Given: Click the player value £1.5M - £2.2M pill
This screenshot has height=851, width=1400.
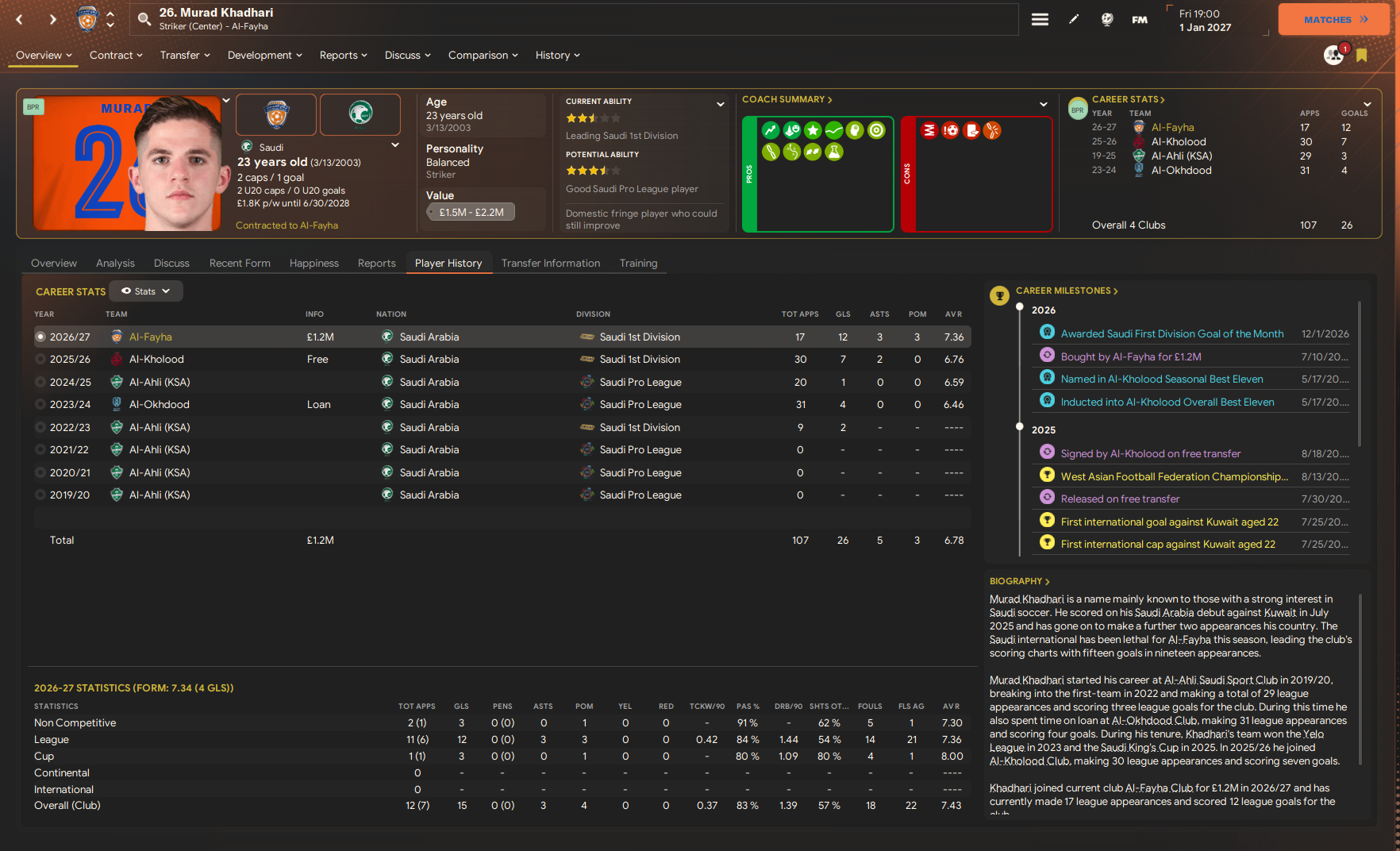Looking at the screenshot, I should point(471,213).
